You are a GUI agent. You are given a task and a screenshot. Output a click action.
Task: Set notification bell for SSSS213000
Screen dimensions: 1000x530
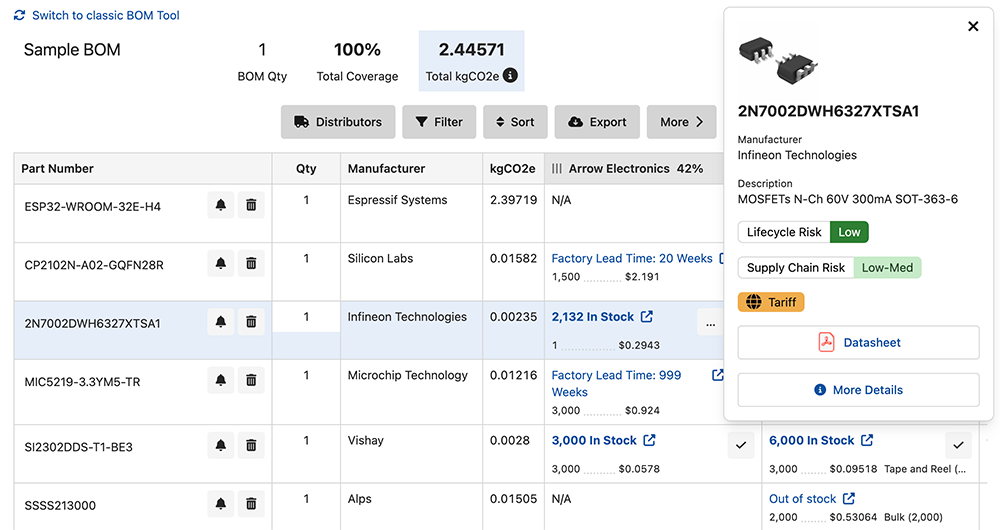pos(221,504)
